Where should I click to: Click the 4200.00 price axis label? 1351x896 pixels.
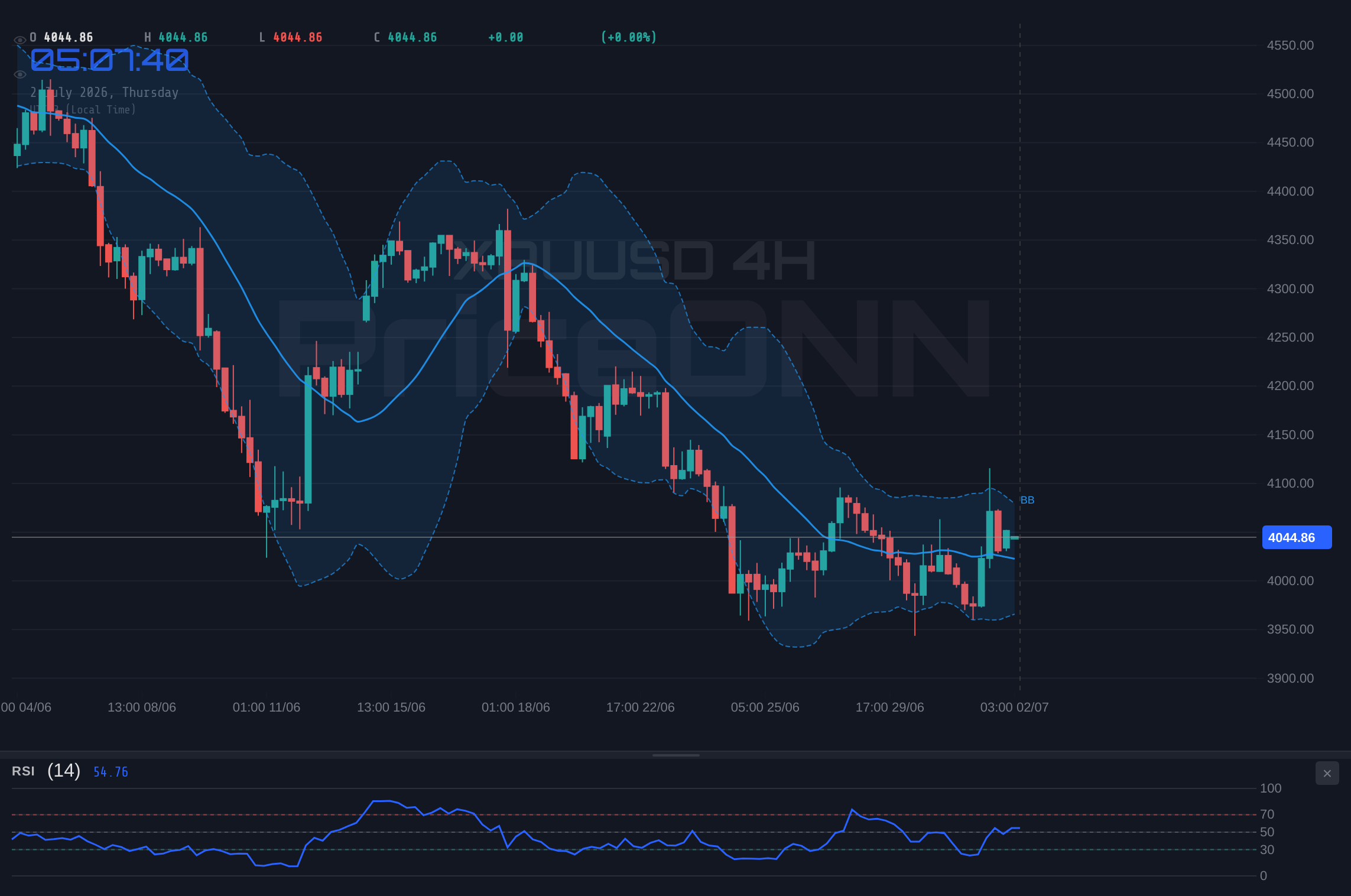[x=1290, y=386]
